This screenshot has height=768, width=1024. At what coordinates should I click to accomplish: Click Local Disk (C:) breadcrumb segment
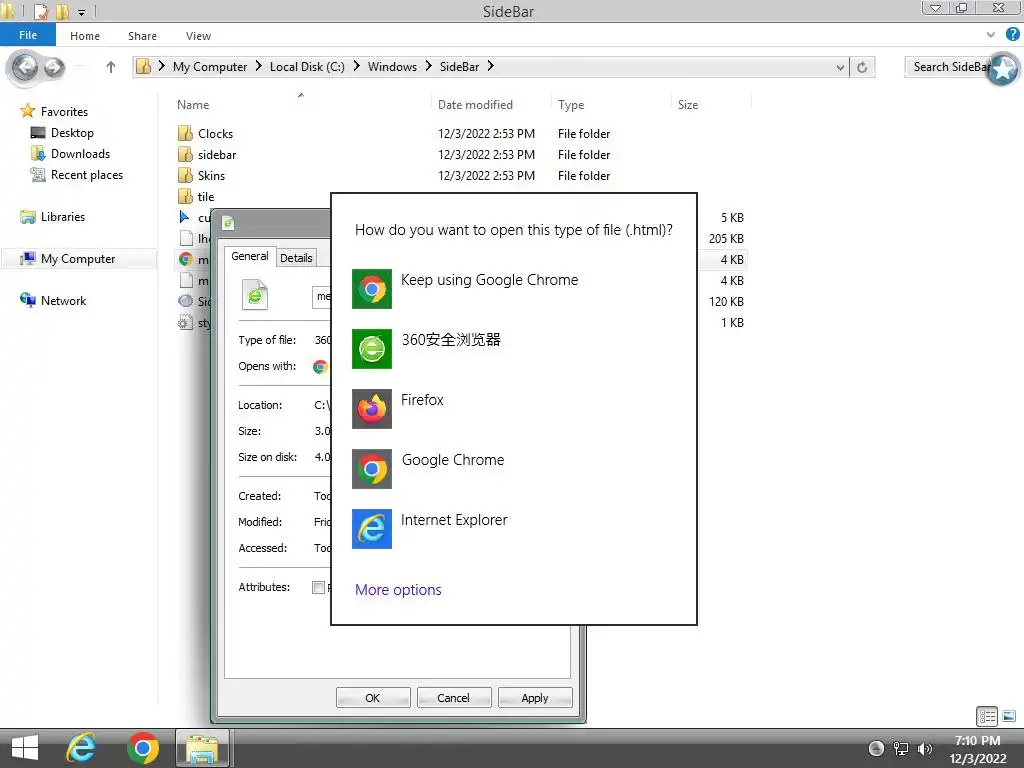(307, 67)
